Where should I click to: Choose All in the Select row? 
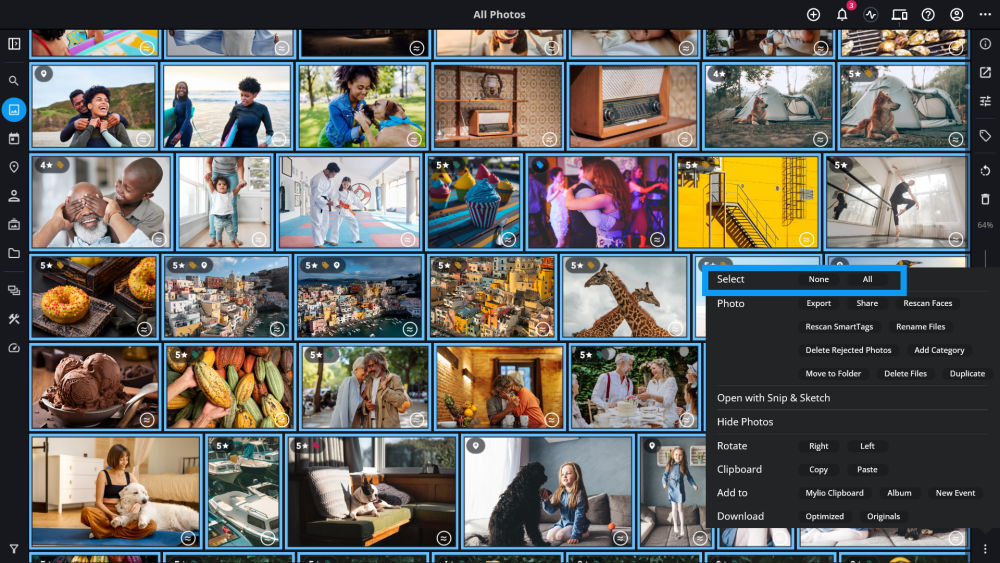pos(867,279)
